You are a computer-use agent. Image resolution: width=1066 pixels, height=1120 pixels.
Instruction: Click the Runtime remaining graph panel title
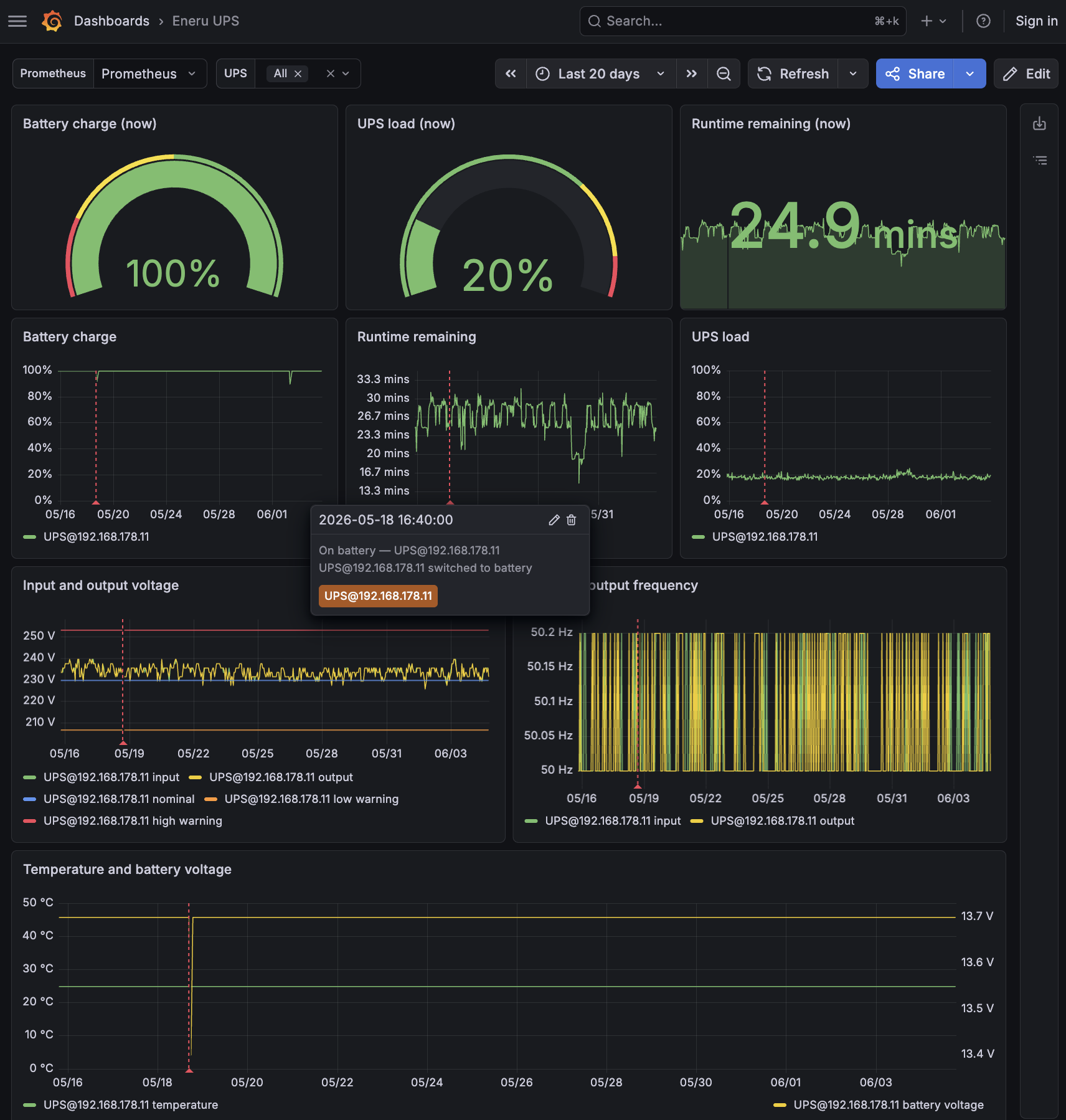coord(417,336)
